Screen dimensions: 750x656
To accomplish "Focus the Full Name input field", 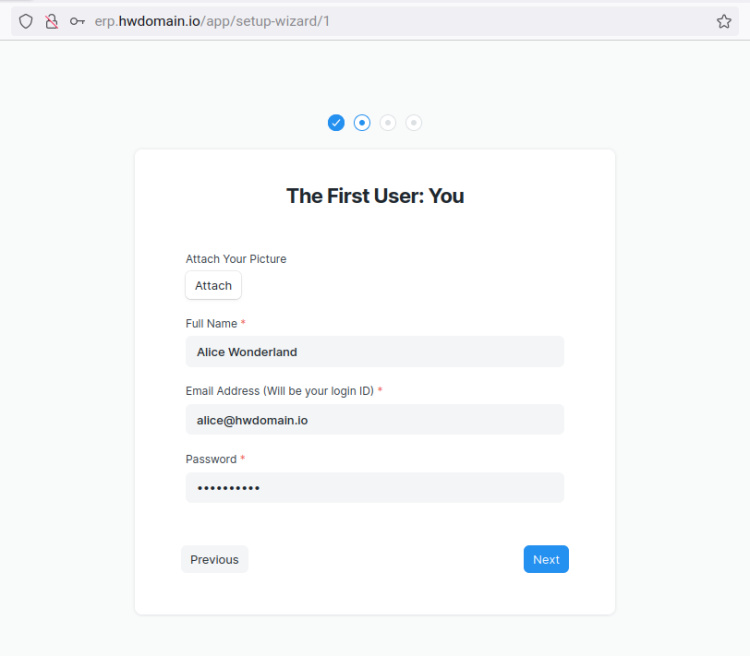I will 375,352.
